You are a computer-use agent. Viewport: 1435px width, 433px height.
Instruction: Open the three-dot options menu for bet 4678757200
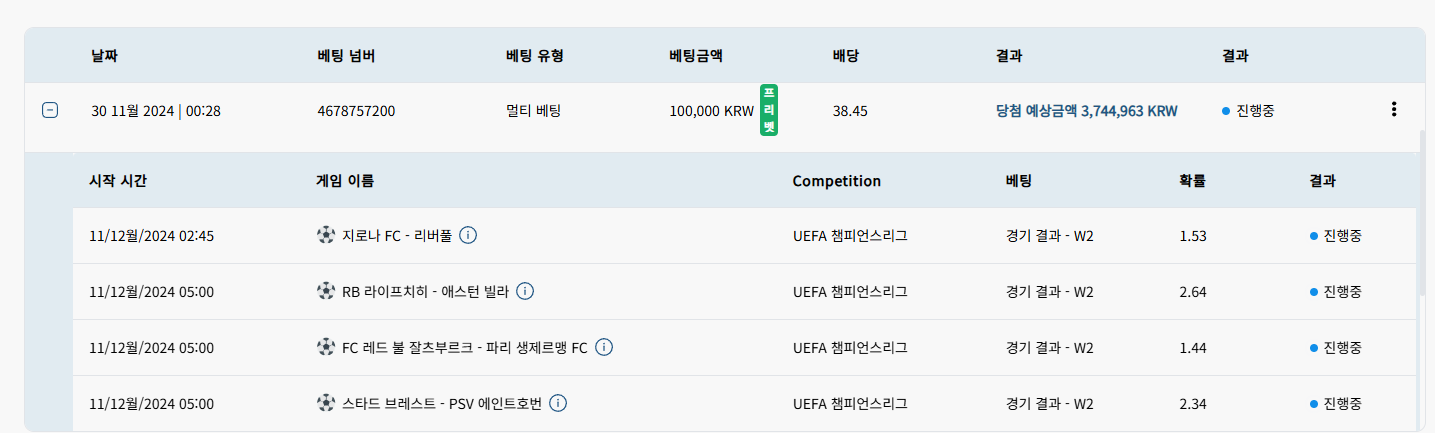coord(1394,110)
